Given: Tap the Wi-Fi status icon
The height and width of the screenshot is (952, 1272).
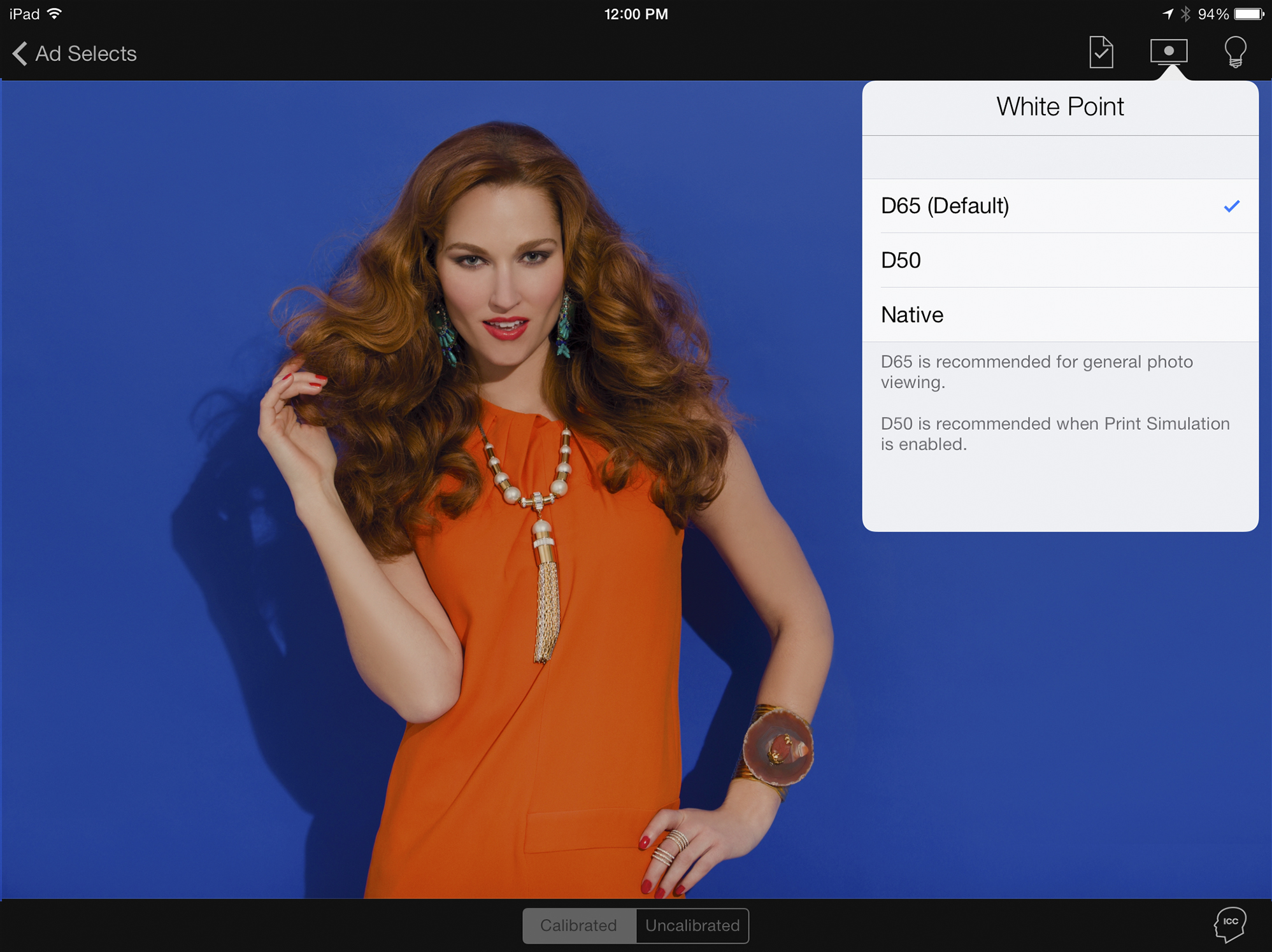Looking at the screenshot, I should [55, 13].
